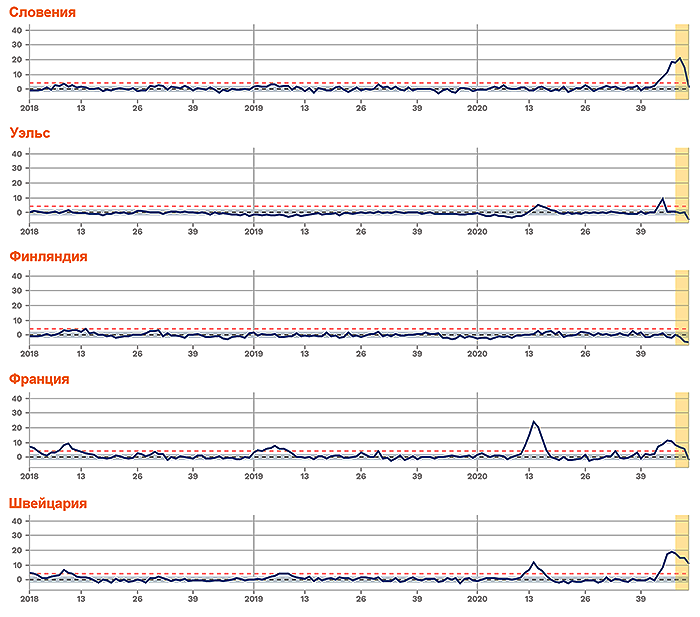This screenshot has height=617, width=700.
Task: Click the late-2020 peak in Словения chart
Action: 680,58
